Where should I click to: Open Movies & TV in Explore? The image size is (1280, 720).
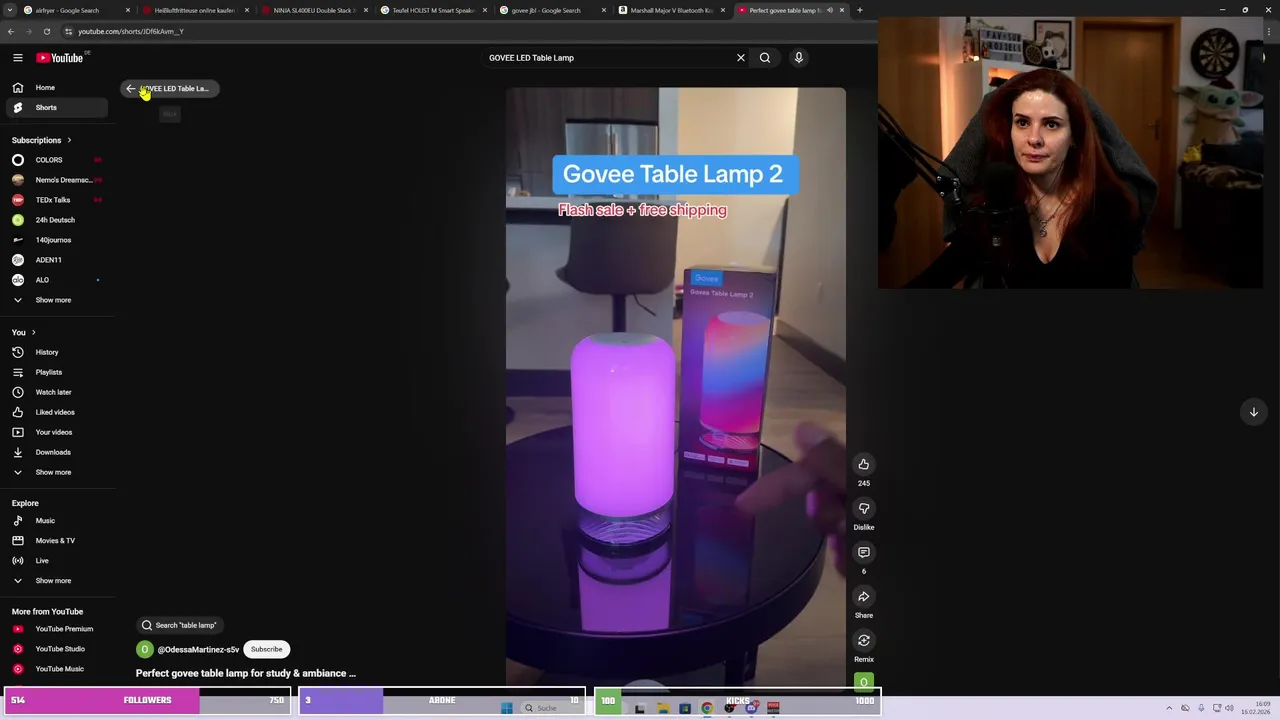pos(56,541)
